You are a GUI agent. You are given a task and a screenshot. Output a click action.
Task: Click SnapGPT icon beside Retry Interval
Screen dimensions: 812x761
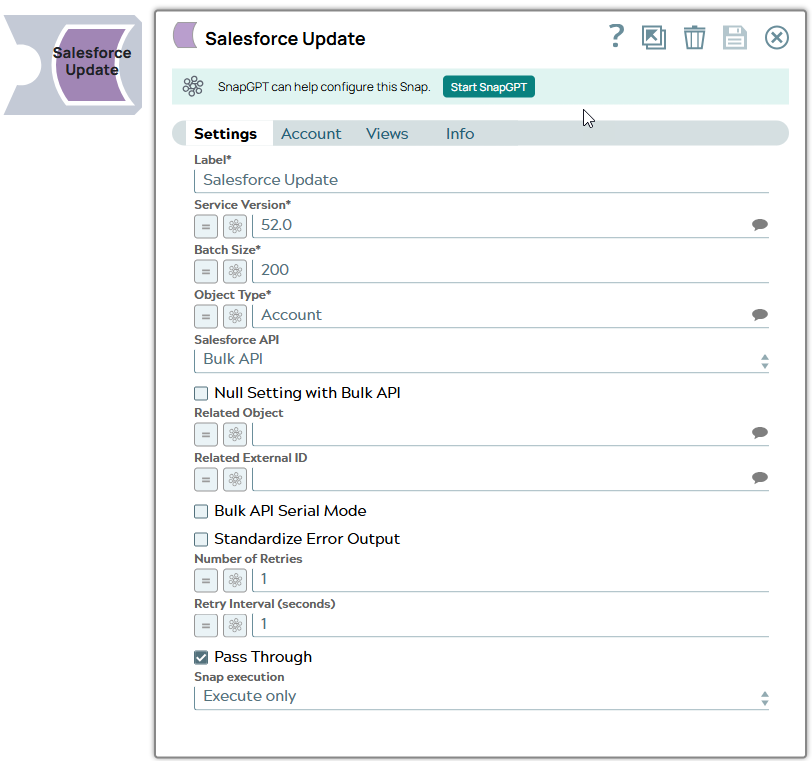pyautogui.click(x=235, y=625)
